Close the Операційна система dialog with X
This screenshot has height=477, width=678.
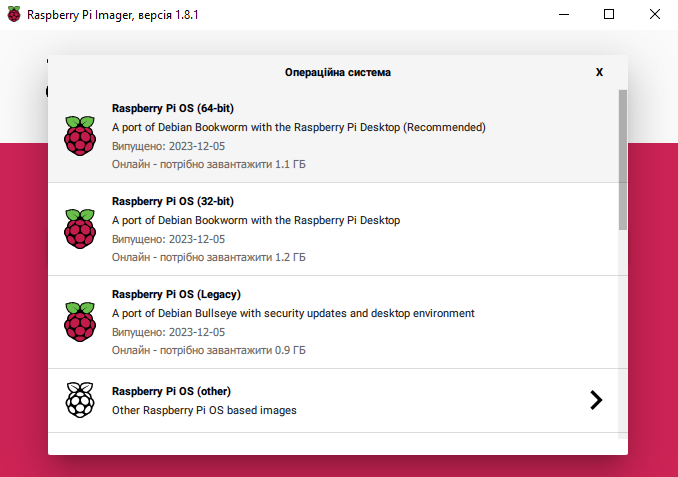599,72
